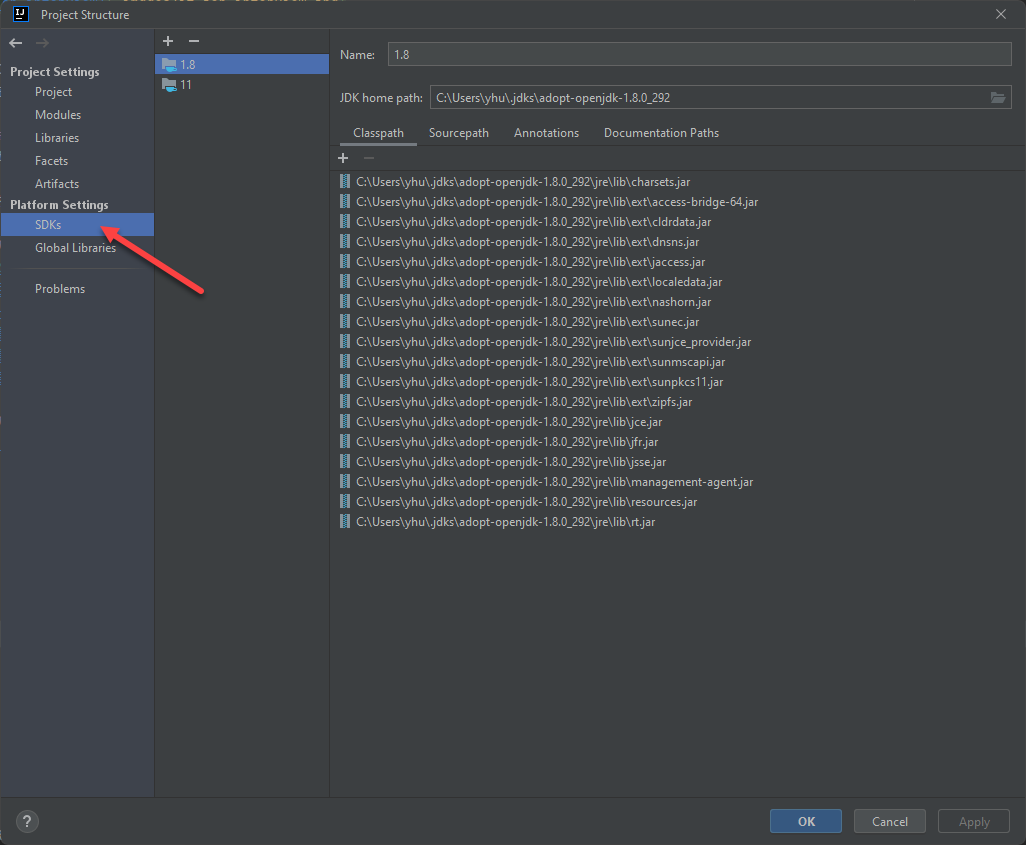Select the sunec.jar entry
Screen dimensions: 1026x845
point(520,321)
